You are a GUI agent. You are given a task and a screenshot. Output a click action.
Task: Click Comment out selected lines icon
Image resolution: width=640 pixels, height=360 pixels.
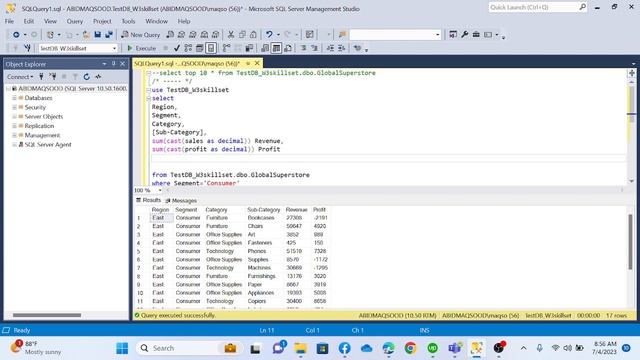303,48
